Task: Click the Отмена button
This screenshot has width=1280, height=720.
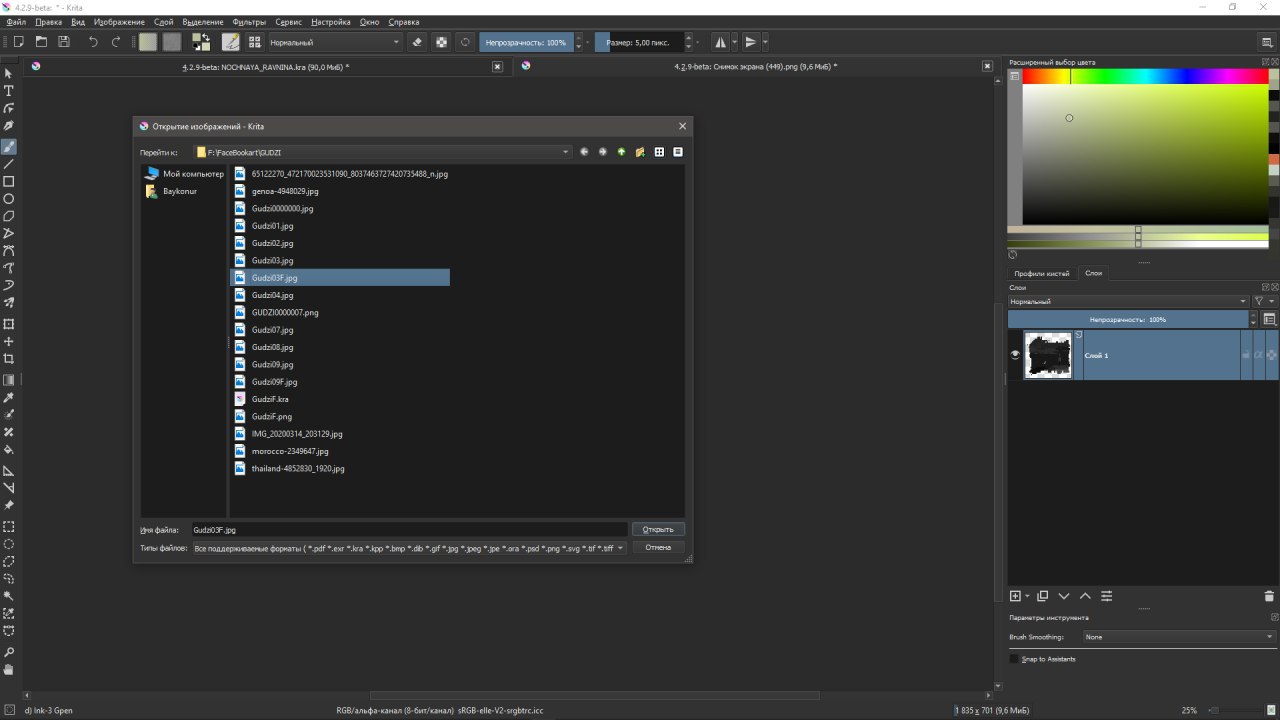Action: coord(658,548)
